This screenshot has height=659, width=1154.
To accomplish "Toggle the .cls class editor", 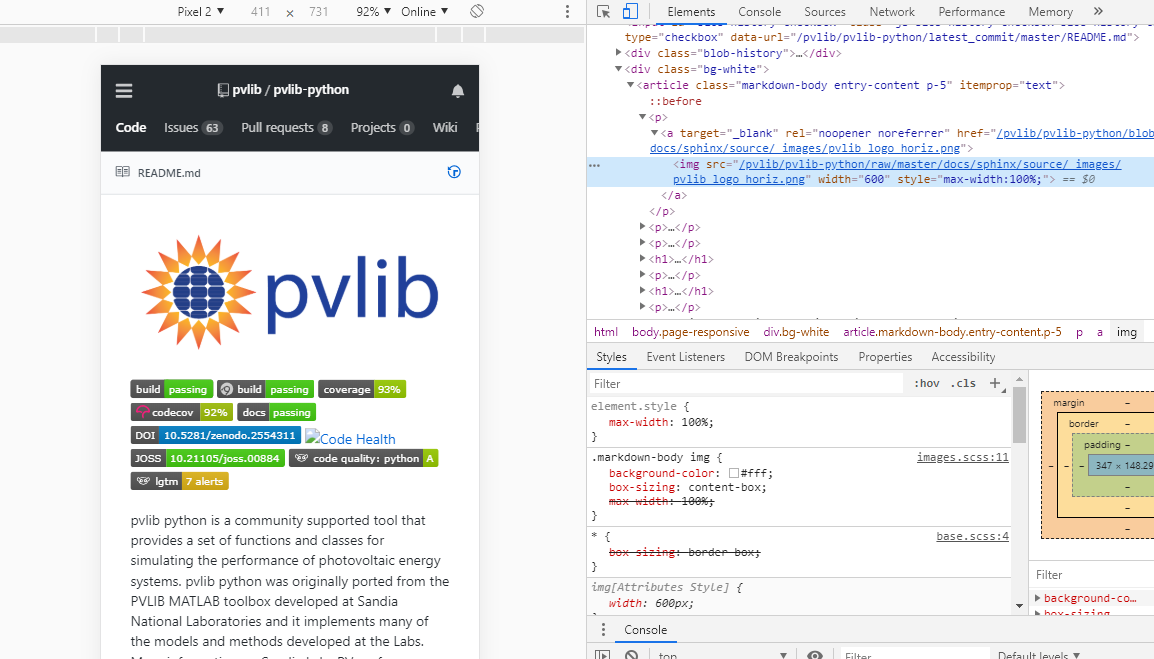I will coord(963,383).
